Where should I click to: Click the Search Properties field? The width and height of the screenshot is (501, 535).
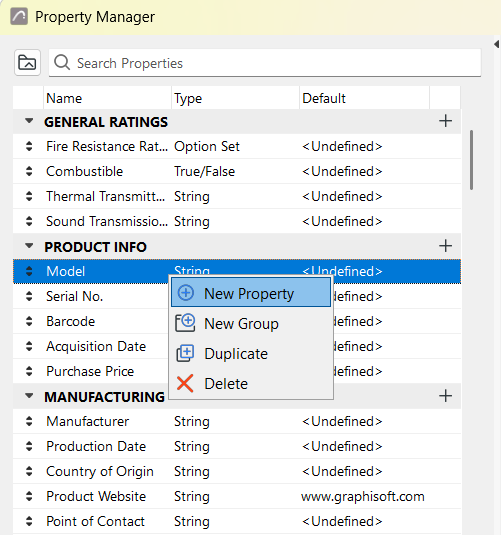click(265, 63)
